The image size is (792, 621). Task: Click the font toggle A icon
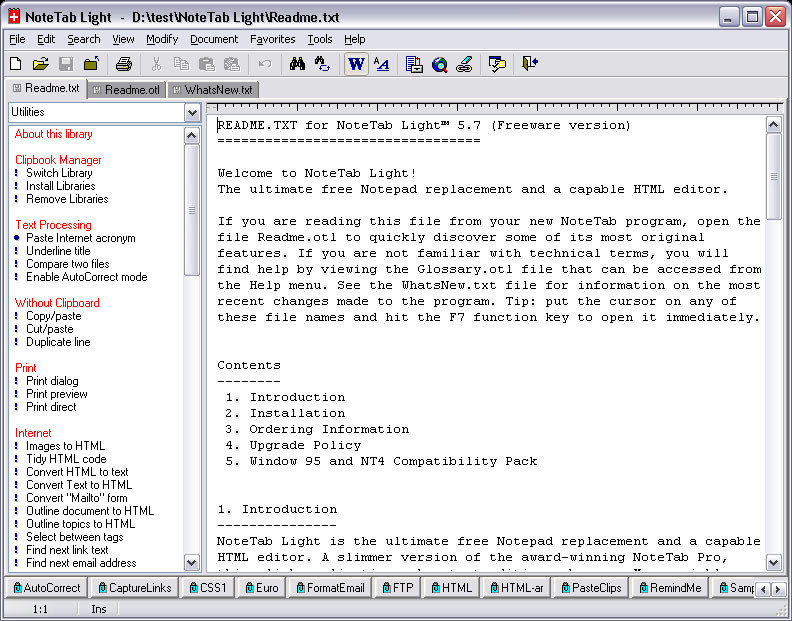click(381, 64)
